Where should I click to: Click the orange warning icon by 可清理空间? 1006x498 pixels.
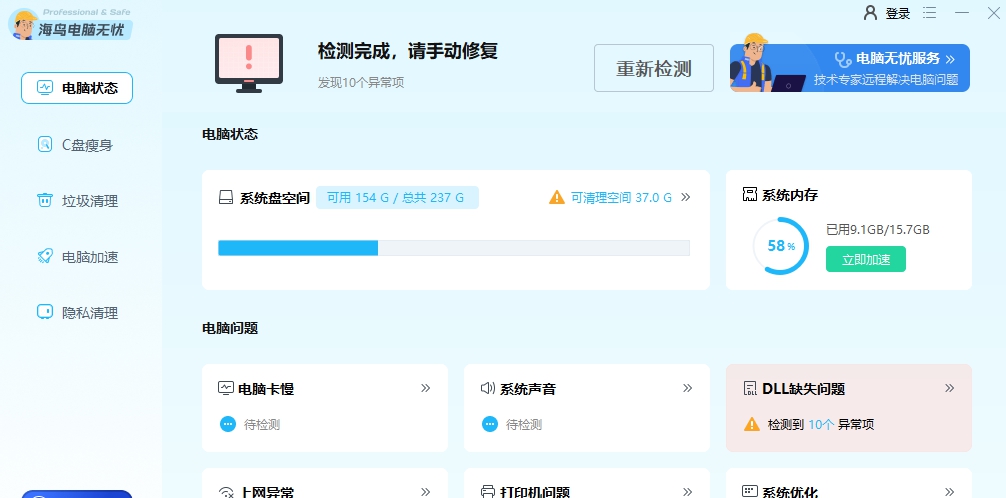coord(557,197)
